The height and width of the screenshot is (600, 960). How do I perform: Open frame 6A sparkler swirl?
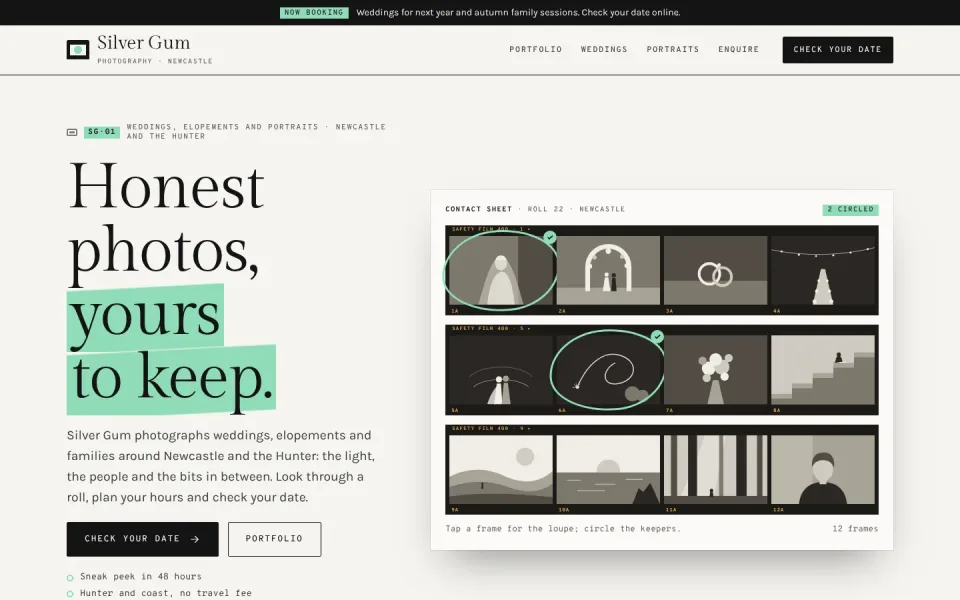[608, 370]
